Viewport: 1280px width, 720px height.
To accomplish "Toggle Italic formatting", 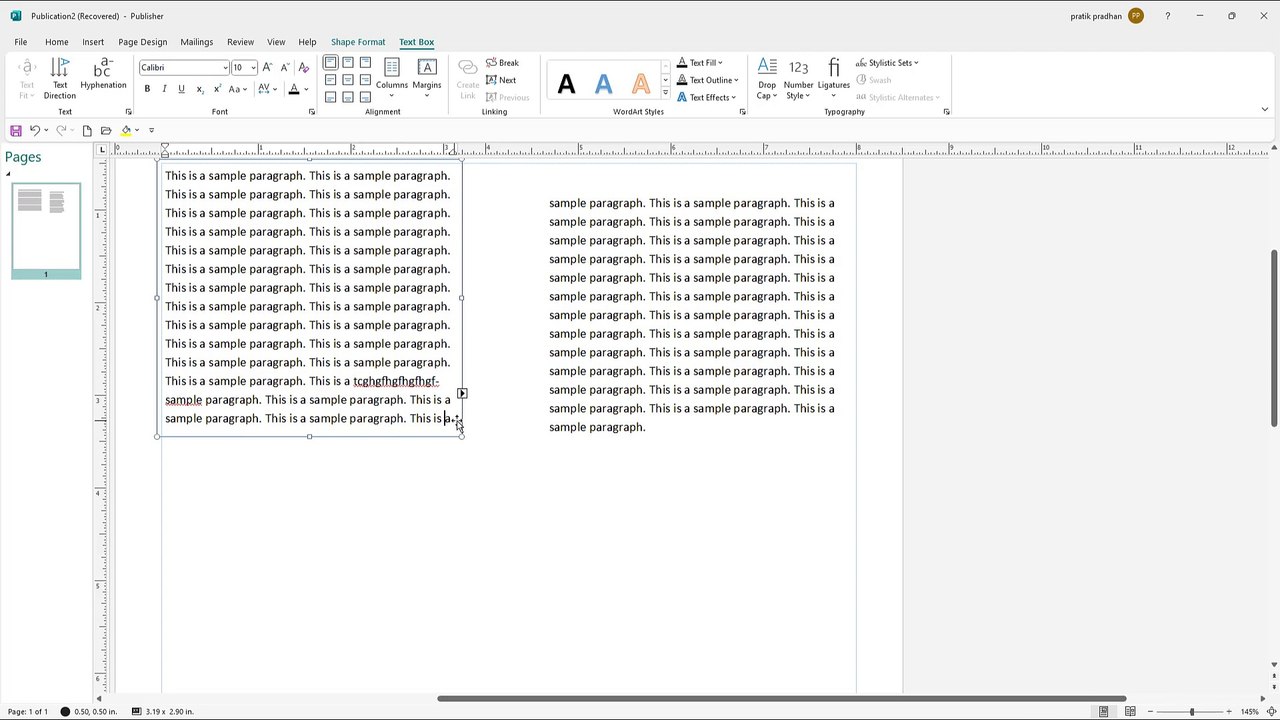I will pos(164,89).
